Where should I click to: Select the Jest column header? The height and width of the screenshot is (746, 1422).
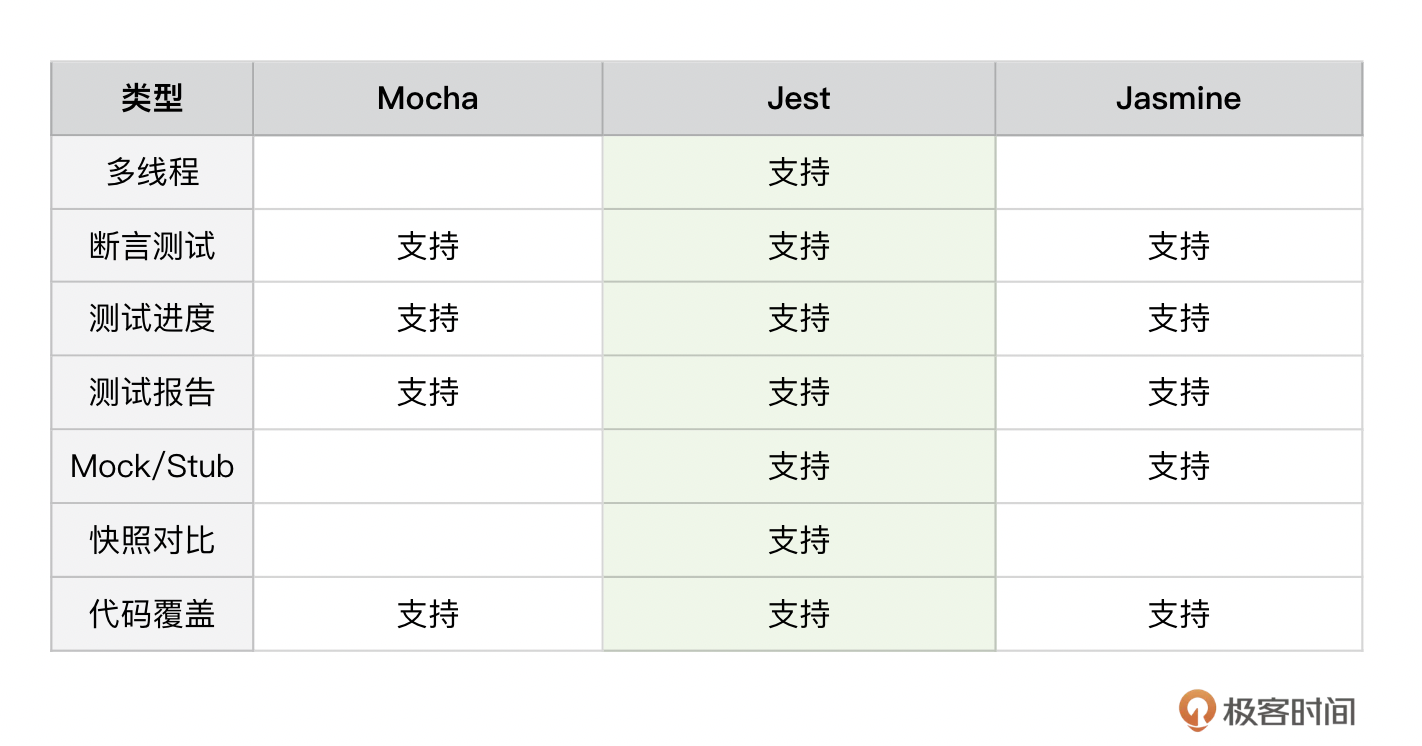799,98
